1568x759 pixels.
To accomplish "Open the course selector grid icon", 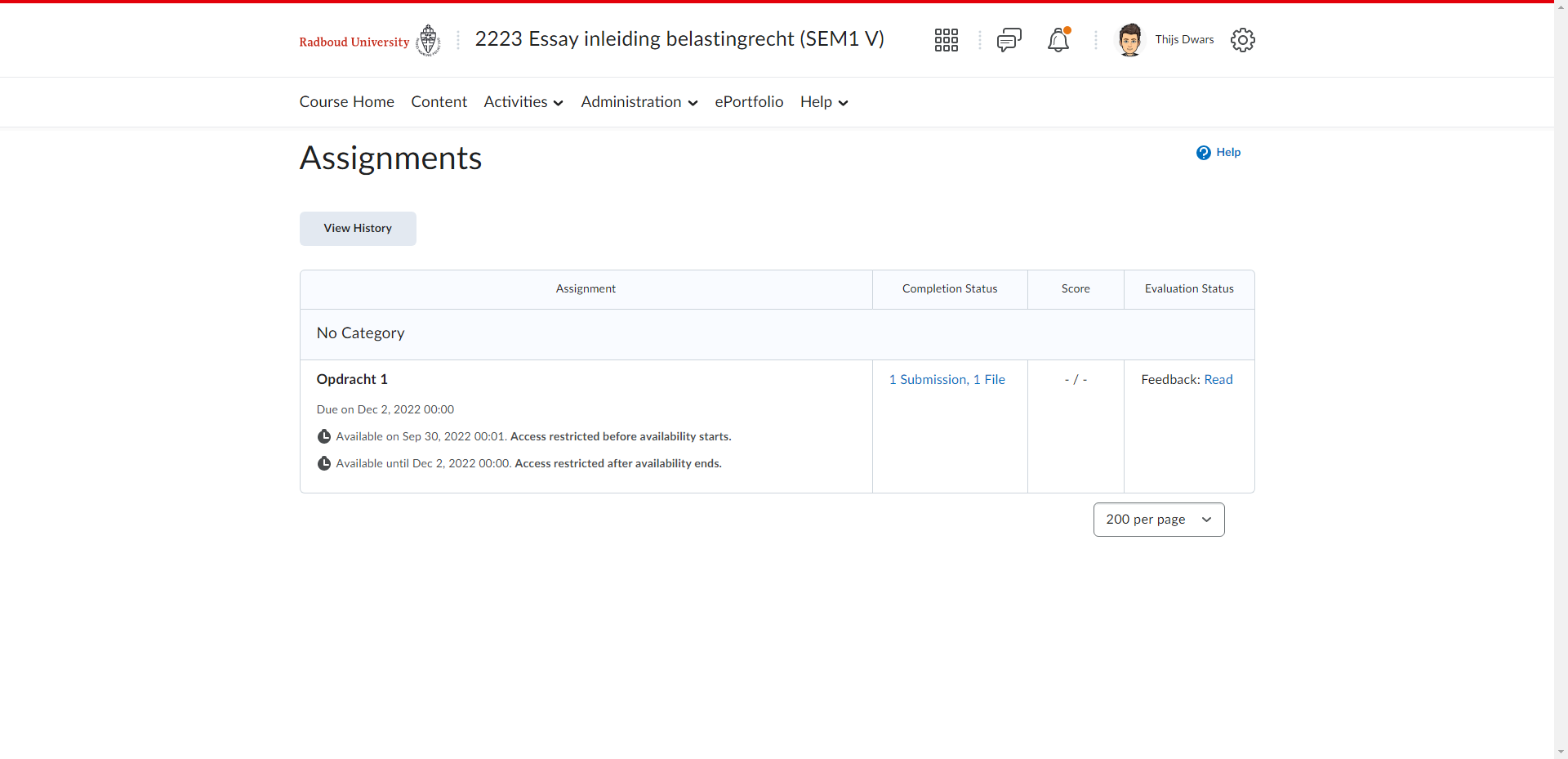I will 946,40.
